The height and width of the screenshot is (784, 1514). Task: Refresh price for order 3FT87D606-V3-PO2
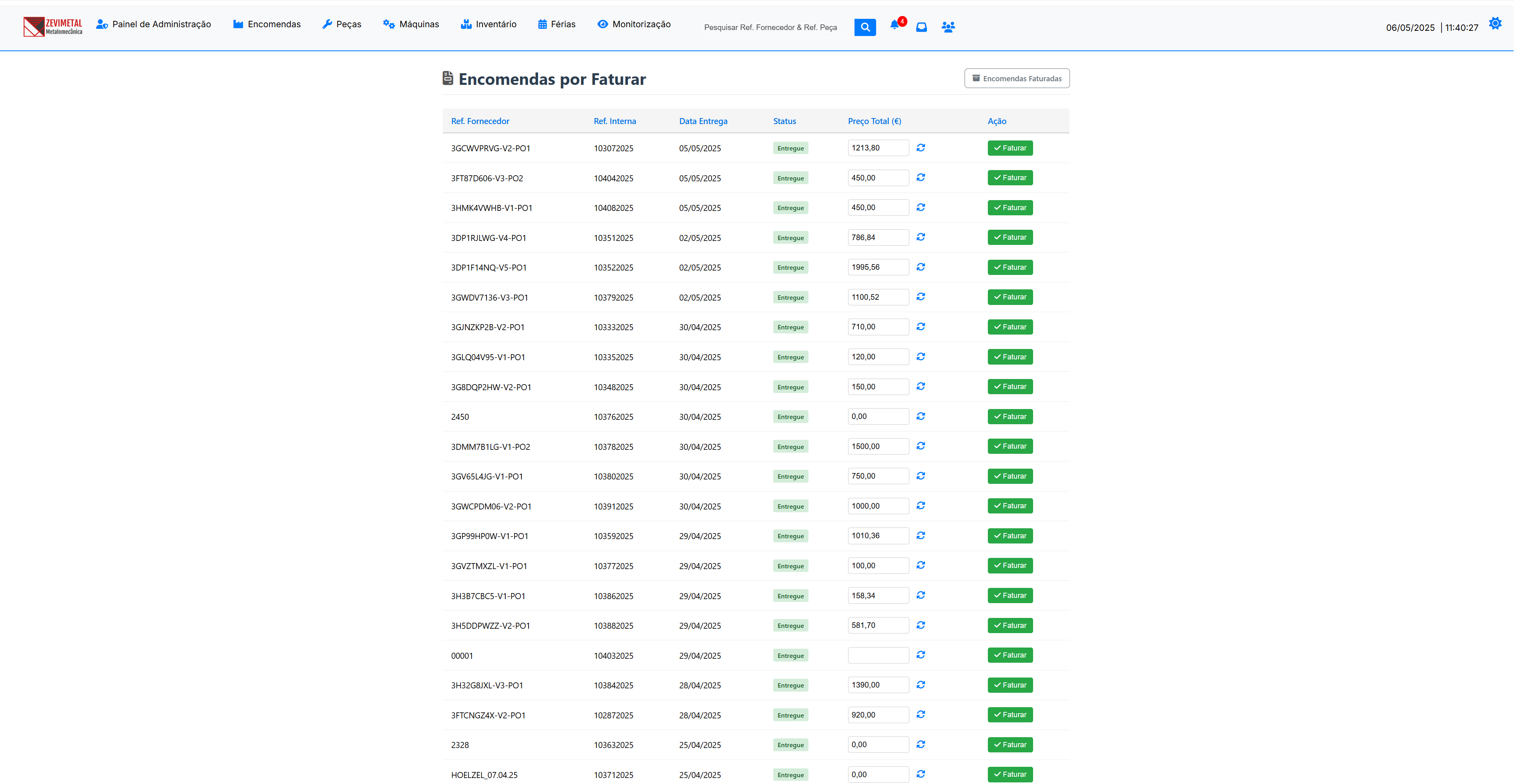click(921, 177)
